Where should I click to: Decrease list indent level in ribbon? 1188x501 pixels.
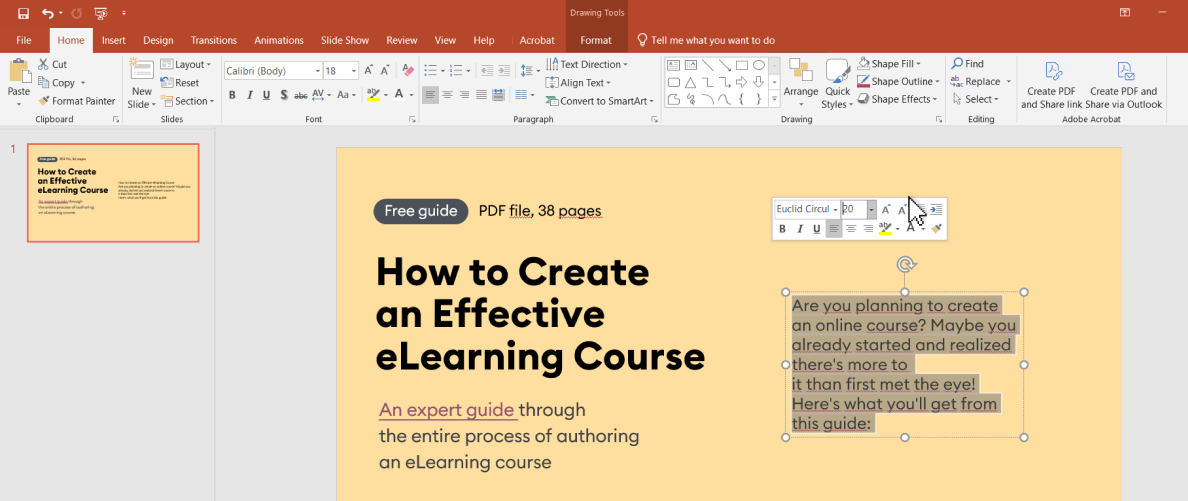tap(486, 70)
